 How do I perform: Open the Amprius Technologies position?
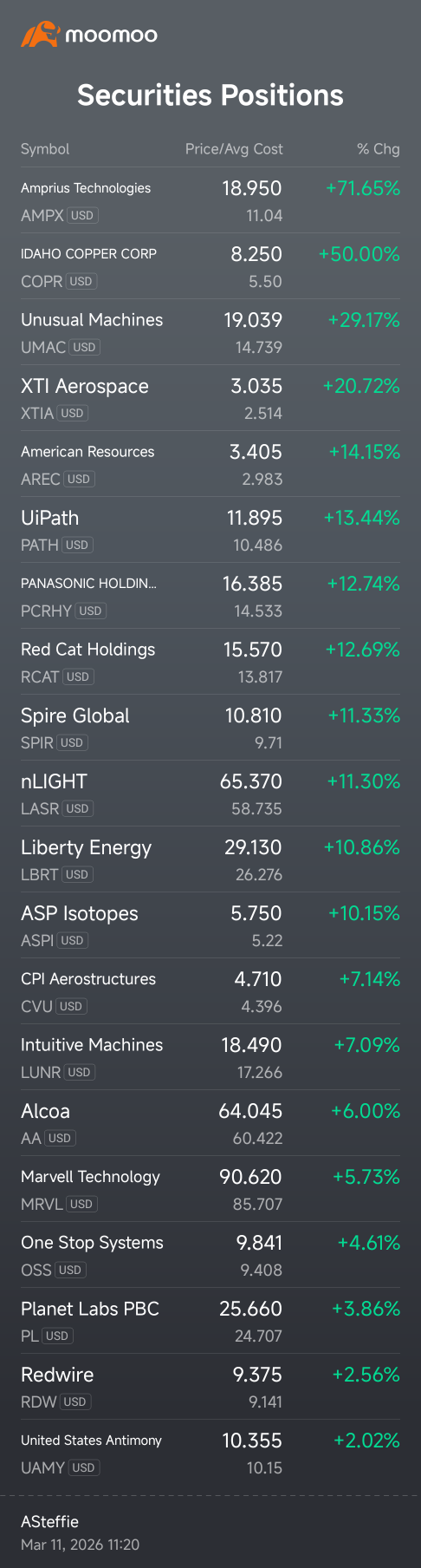210,200
